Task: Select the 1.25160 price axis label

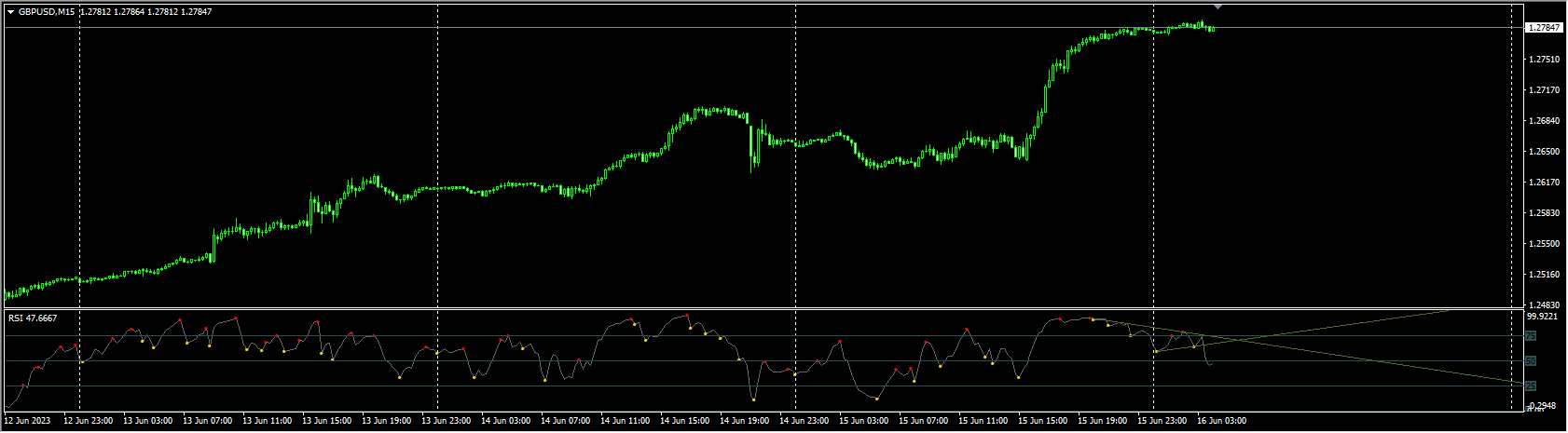Action: (x=1544, y=275)
